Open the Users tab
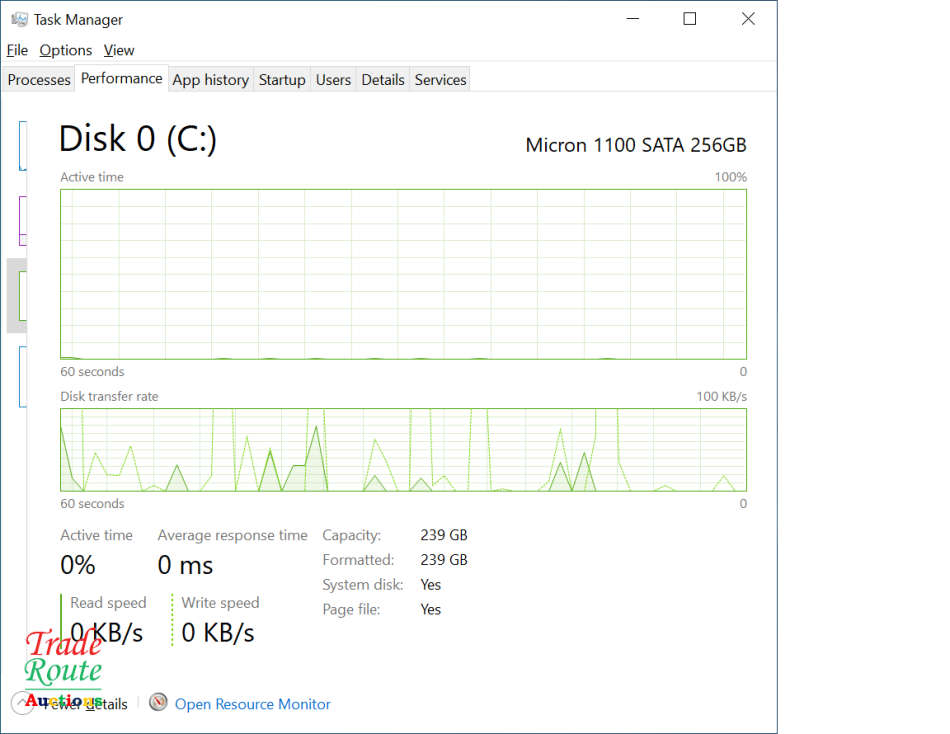Viewport: 950px width, 734px height. click(333, 80)
